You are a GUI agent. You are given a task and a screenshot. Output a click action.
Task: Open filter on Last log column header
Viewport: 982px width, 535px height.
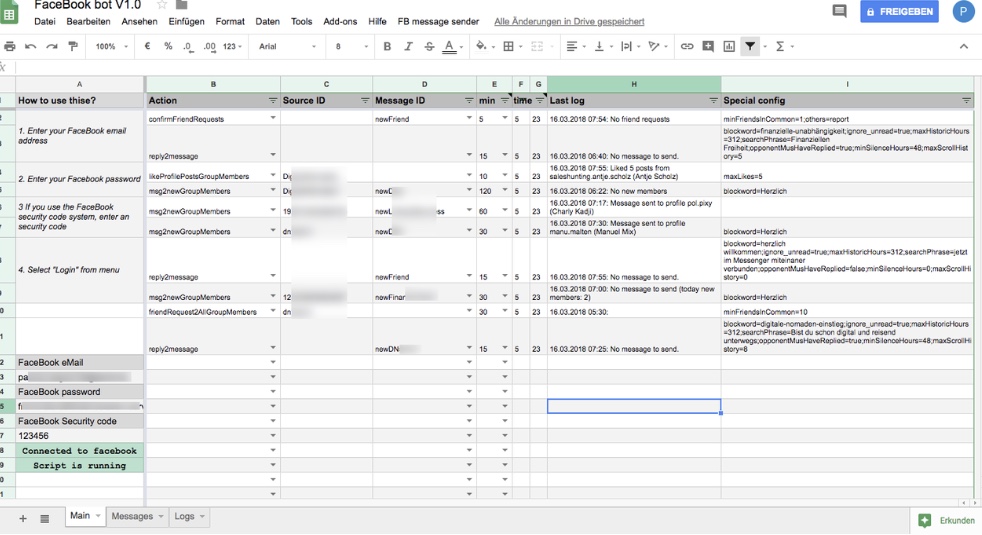click(x=713, y=100)
